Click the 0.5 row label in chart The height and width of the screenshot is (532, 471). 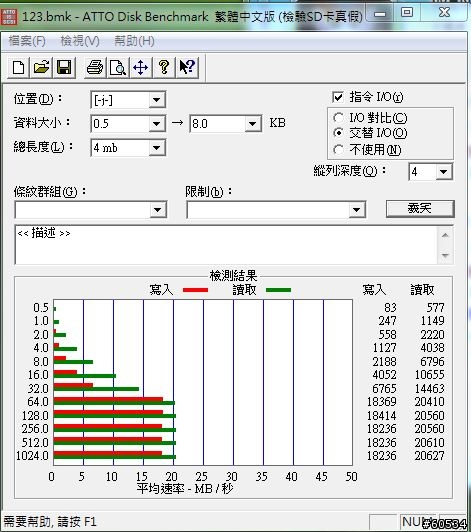tap(41, 308)
